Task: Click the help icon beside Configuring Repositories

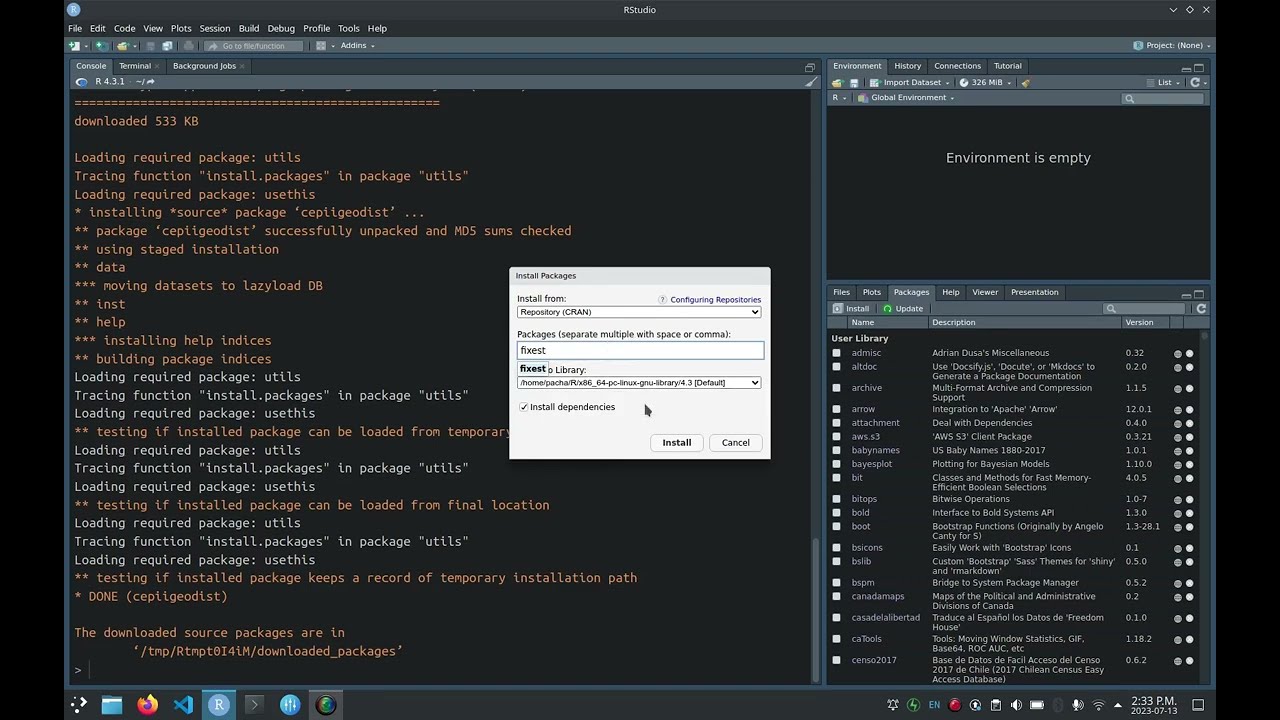Action: click(x=663, y=300)
